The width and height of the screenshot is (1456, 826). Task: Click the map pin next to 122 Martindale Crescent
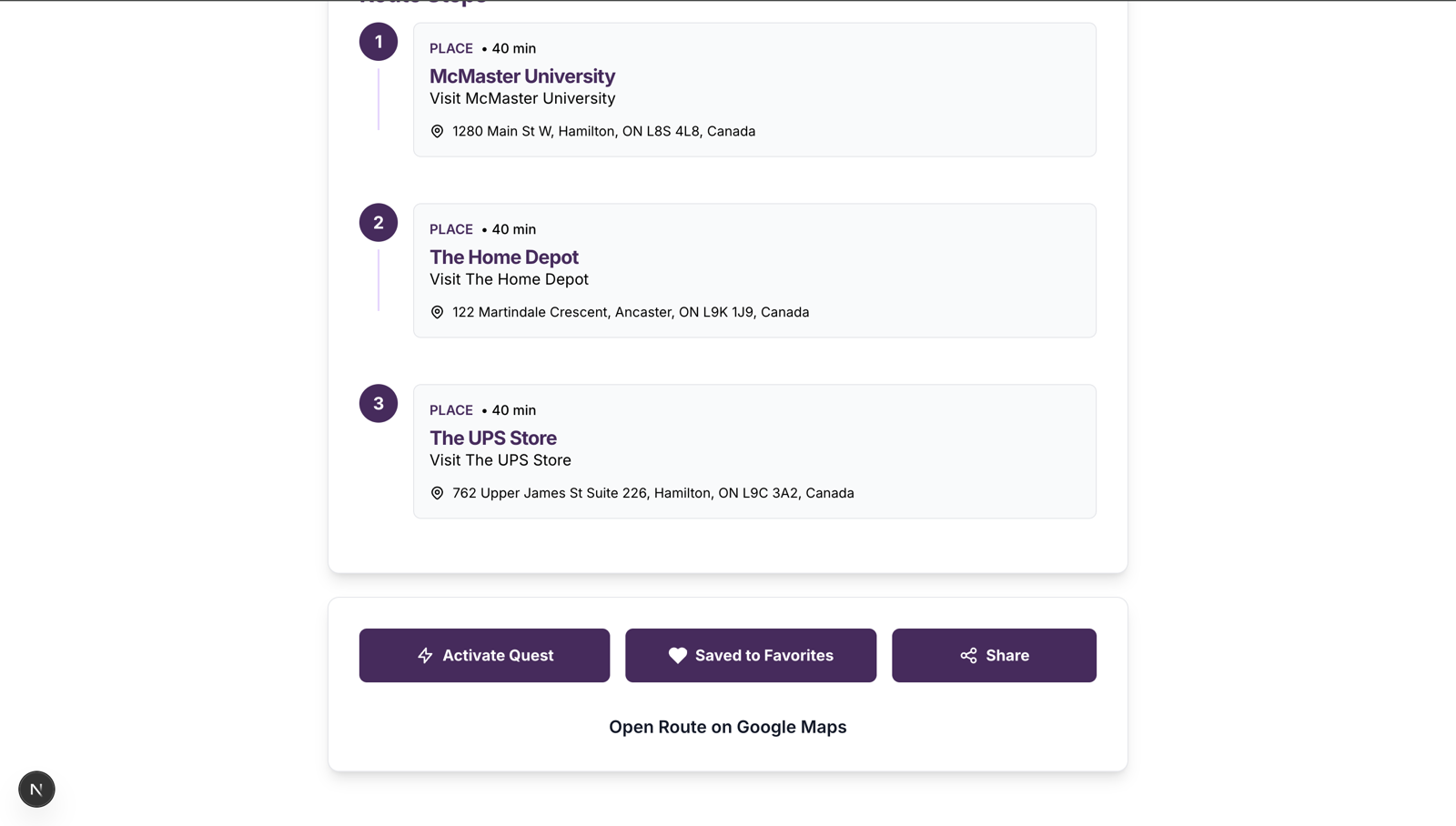tap(437, 312)
